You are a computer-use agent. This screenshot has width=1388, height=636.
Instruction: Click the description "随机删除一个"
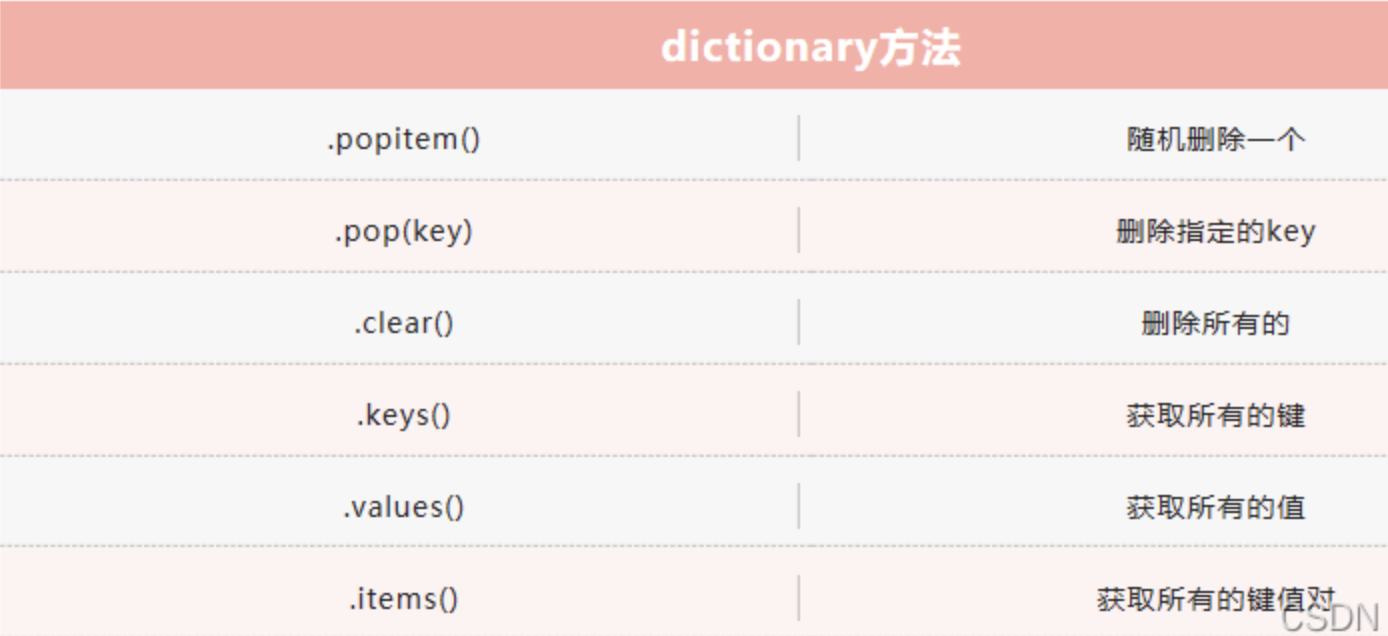pyautogui.click(x=1215, y=139)
